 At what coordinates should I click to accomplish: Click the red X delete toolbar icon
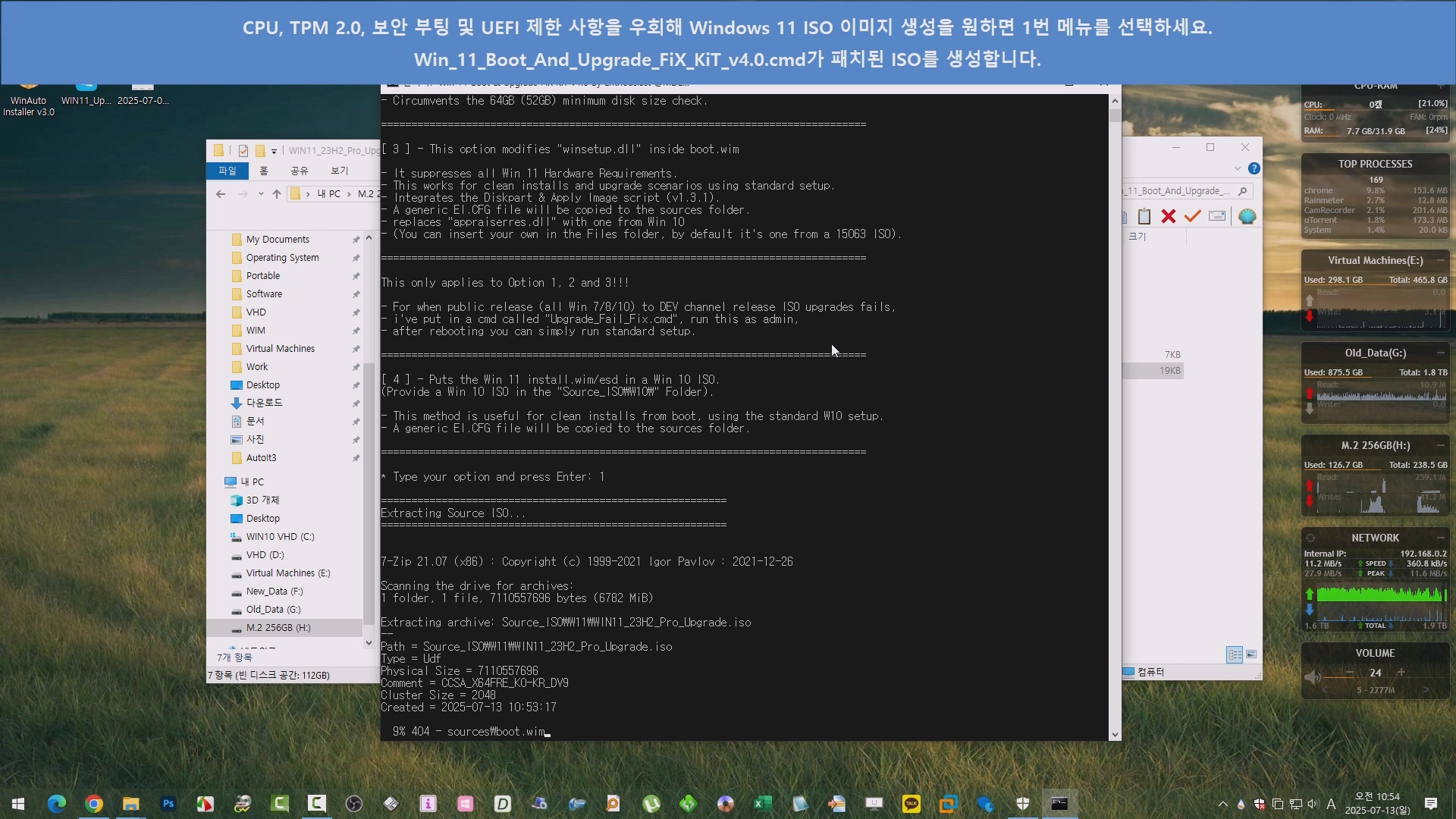[1168, 217]
